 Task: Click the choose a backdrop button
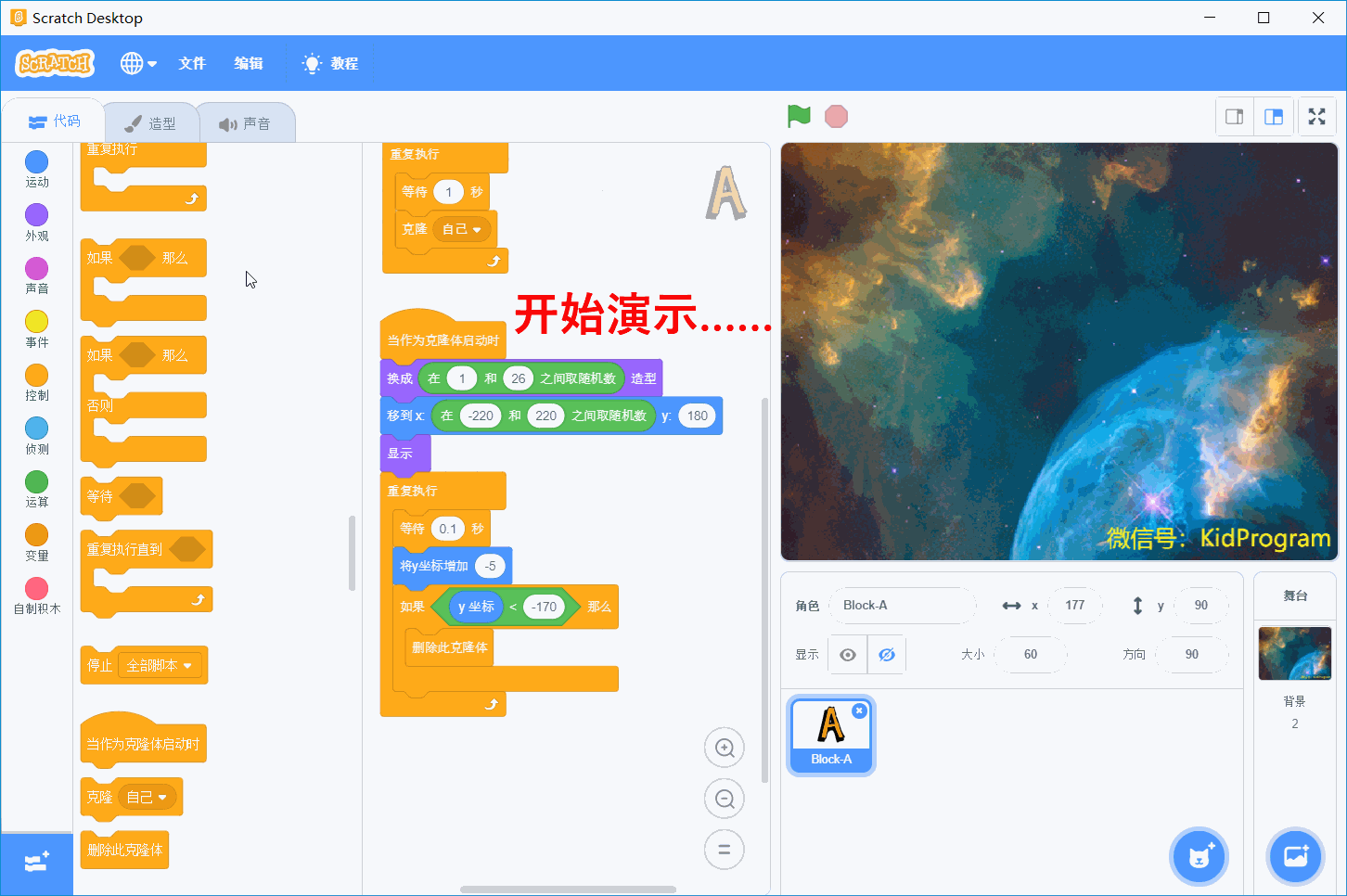[x=1296, y=856]
